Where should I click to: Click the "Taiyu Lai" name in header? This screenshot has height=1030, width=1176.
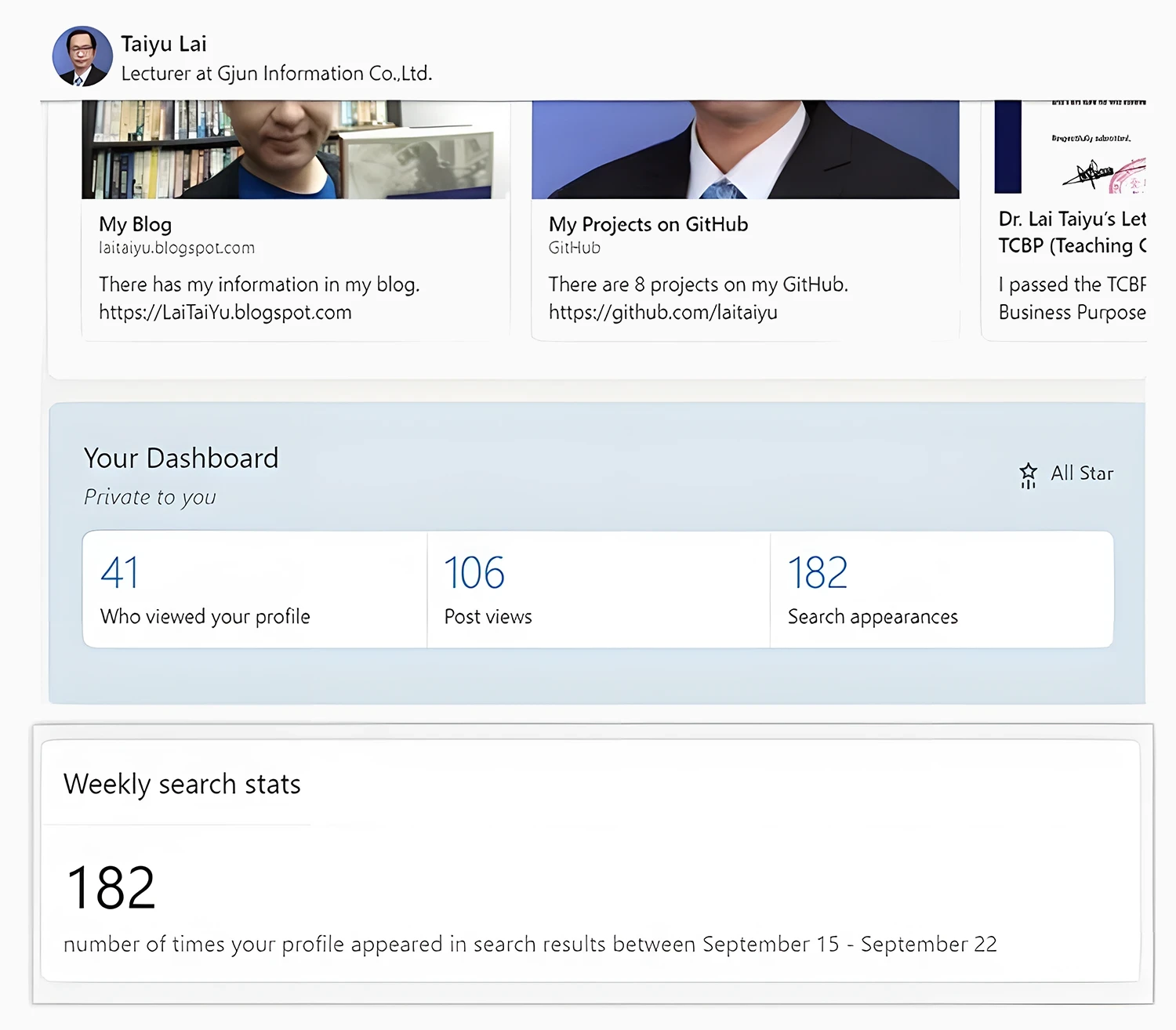coord(164,44)
